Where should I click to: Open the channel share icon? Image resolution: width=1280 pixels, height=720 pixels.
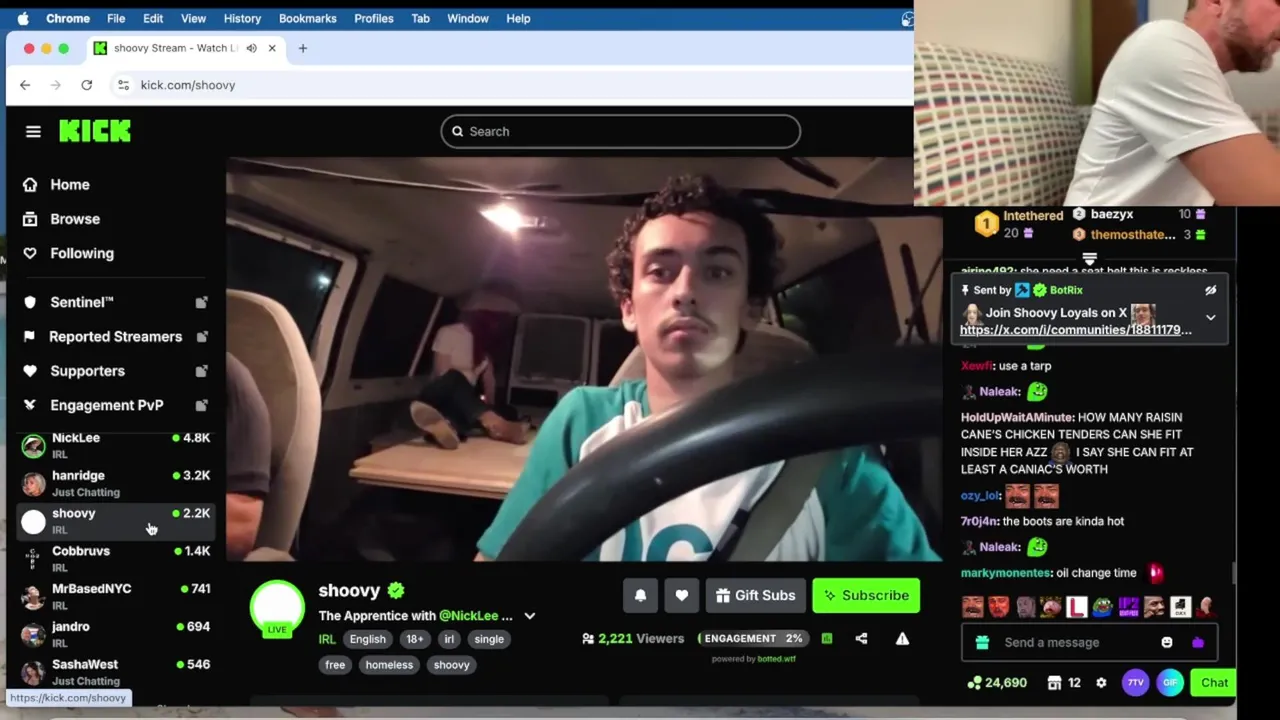[x=861, y=638]
